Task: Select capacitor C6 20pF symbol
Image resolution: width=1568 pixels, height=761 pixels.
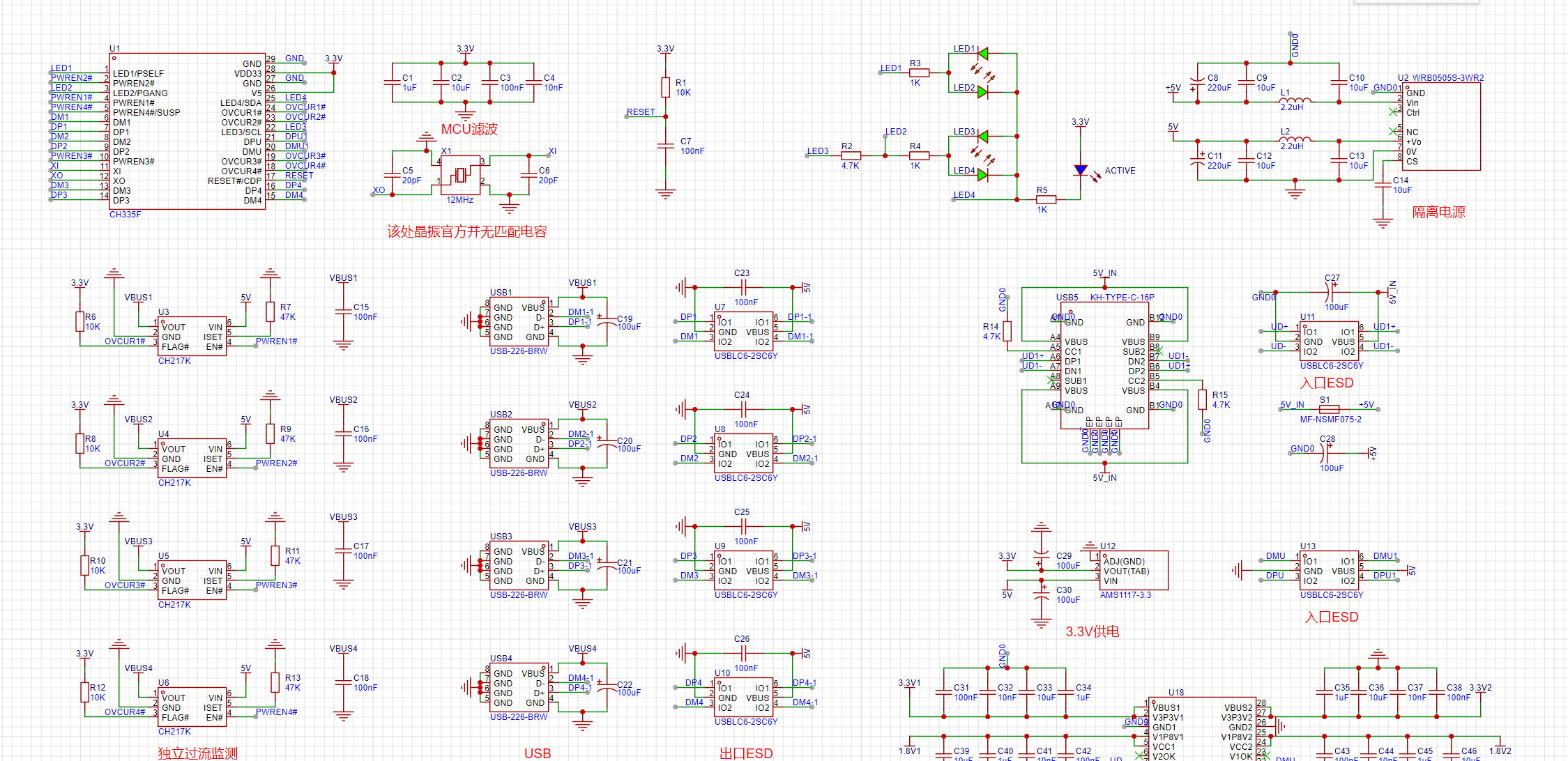Action: 529,175
